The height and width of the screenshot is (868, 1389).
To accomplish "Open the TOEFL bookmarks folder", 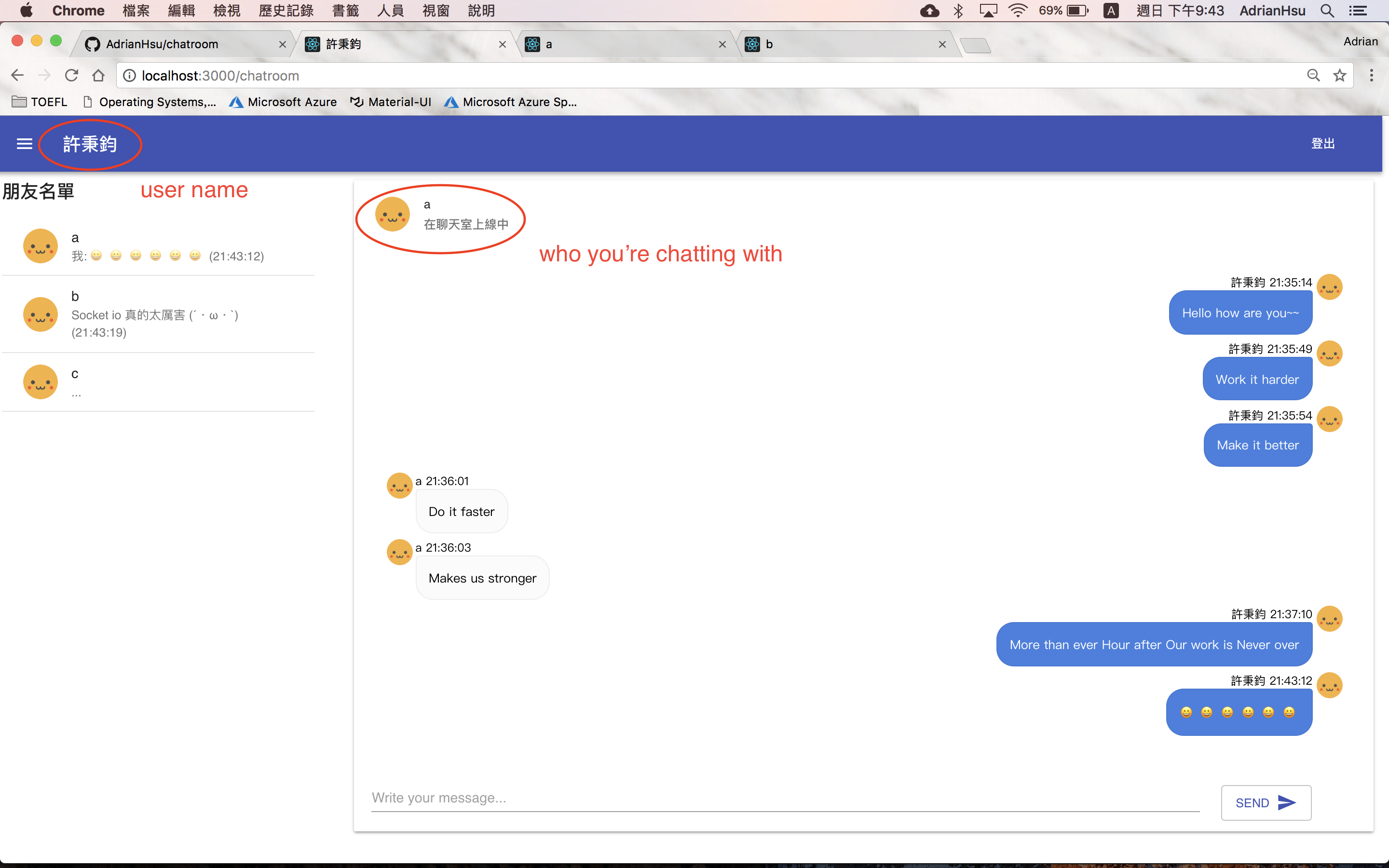I will click(x=40, y=102).
